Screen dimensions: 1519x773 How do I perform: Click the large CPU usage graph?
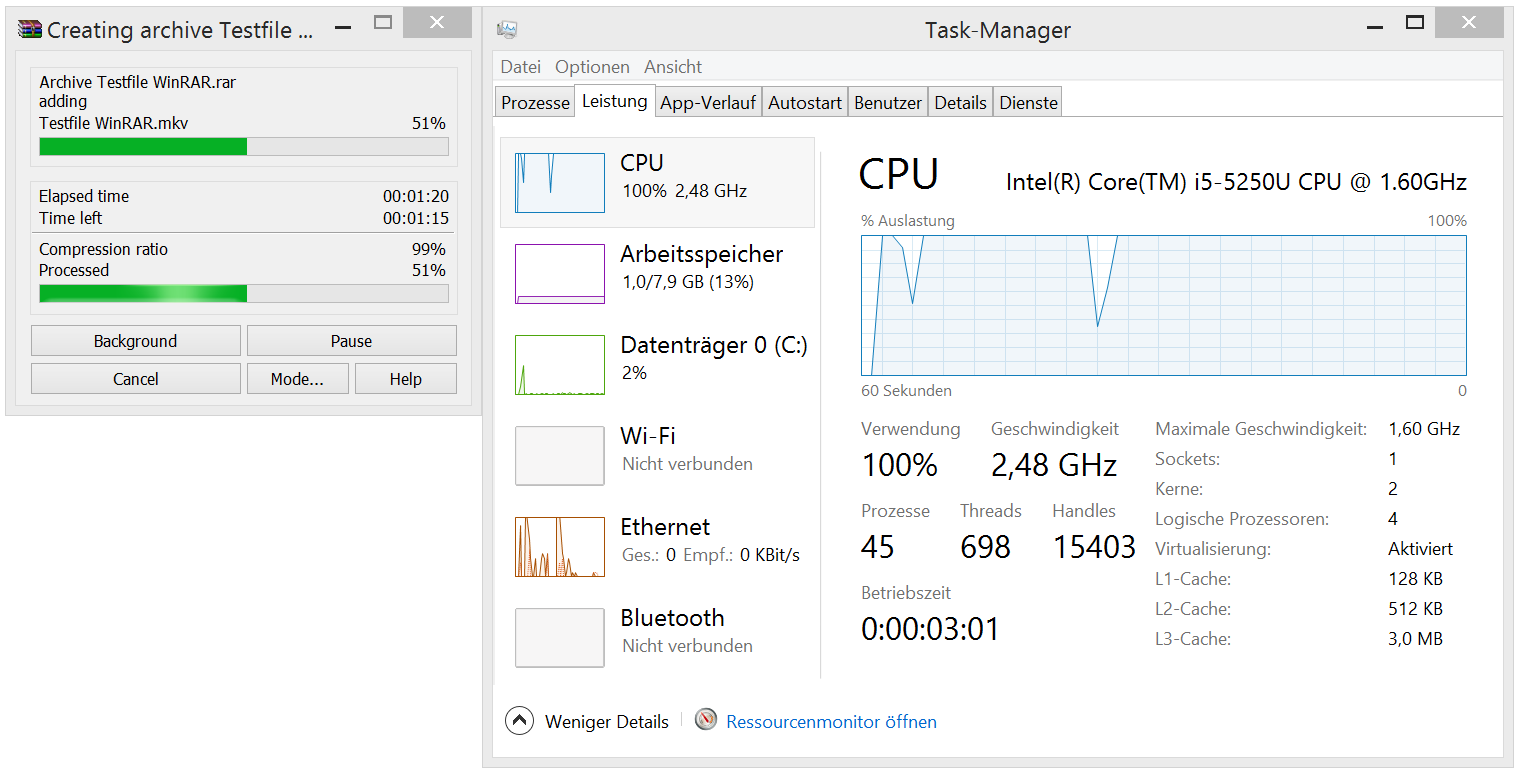(1164, 306)
